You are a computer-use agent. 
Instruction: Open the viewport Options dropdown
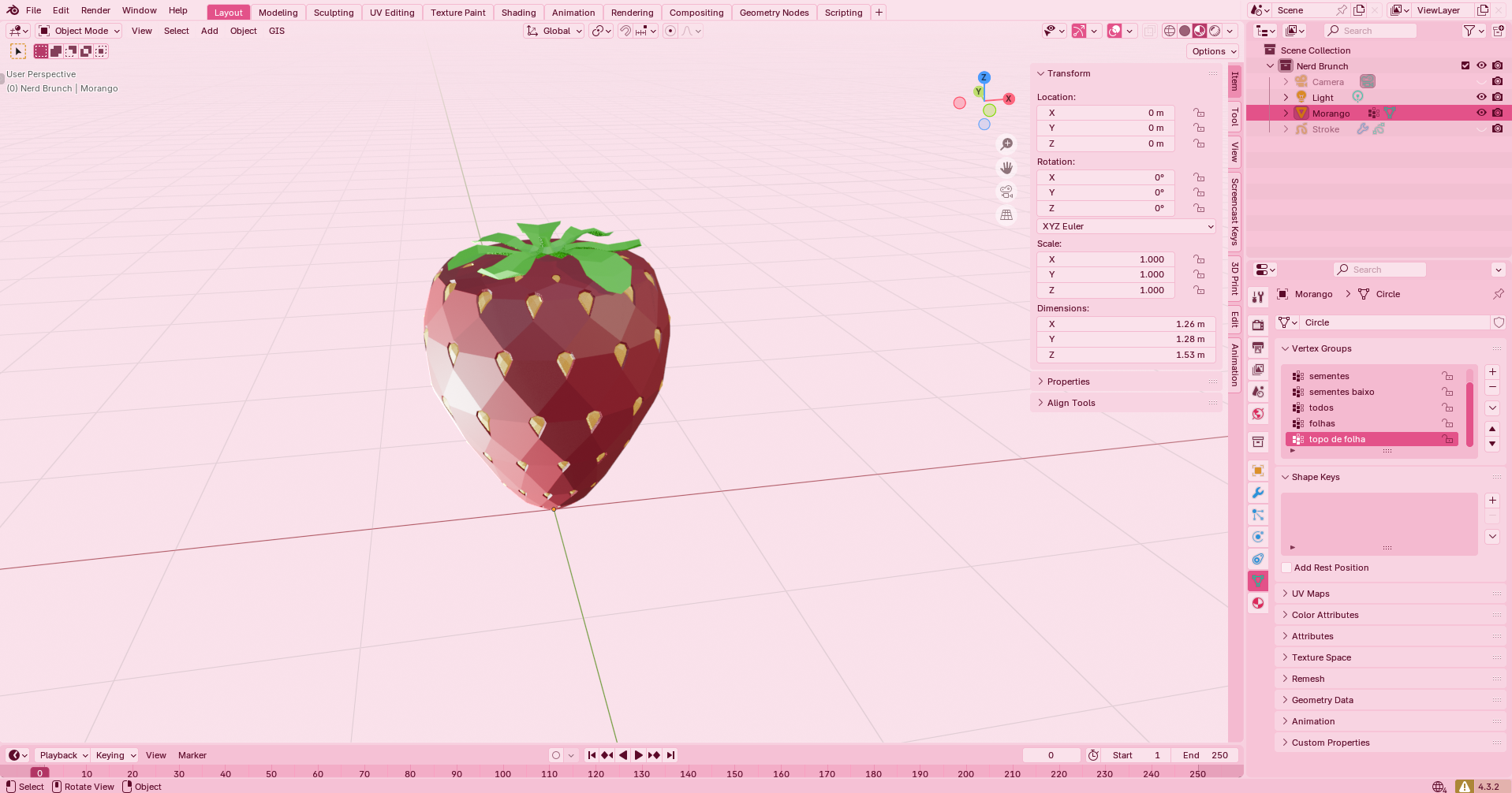coord(1213,51)
